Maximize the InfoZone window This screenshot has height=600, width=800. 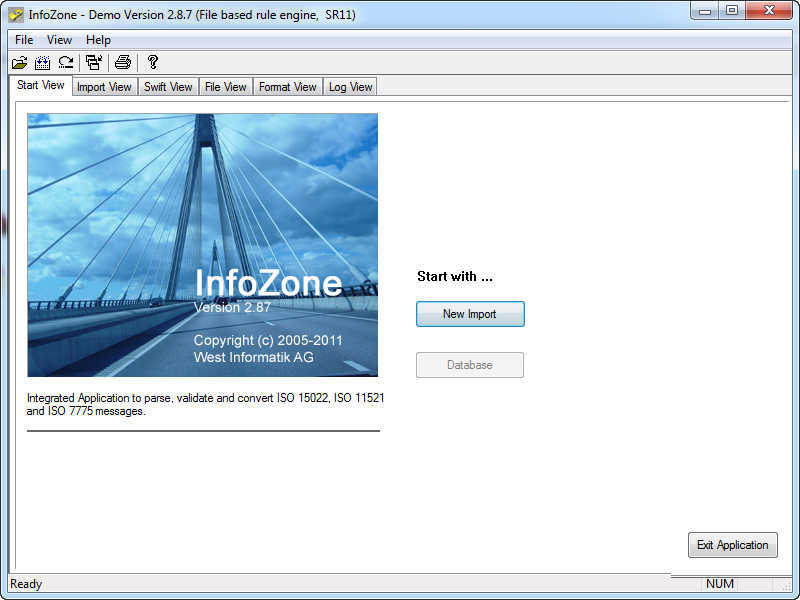pos(732,11)
